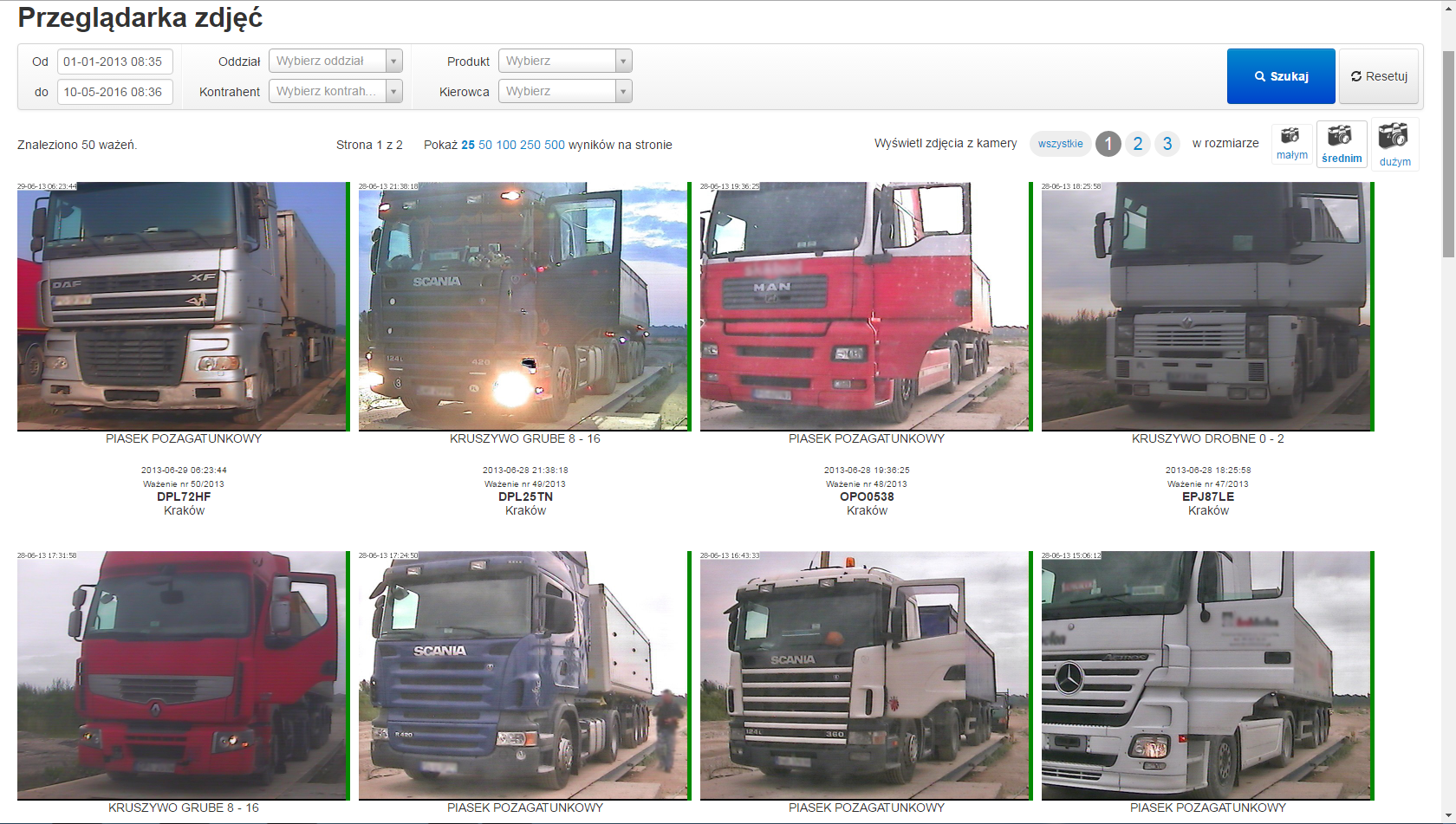The image size is (1456, 824).
Task: Select small camera icon for małym size
Action: pyautogui.click(x=1291, y=136)
